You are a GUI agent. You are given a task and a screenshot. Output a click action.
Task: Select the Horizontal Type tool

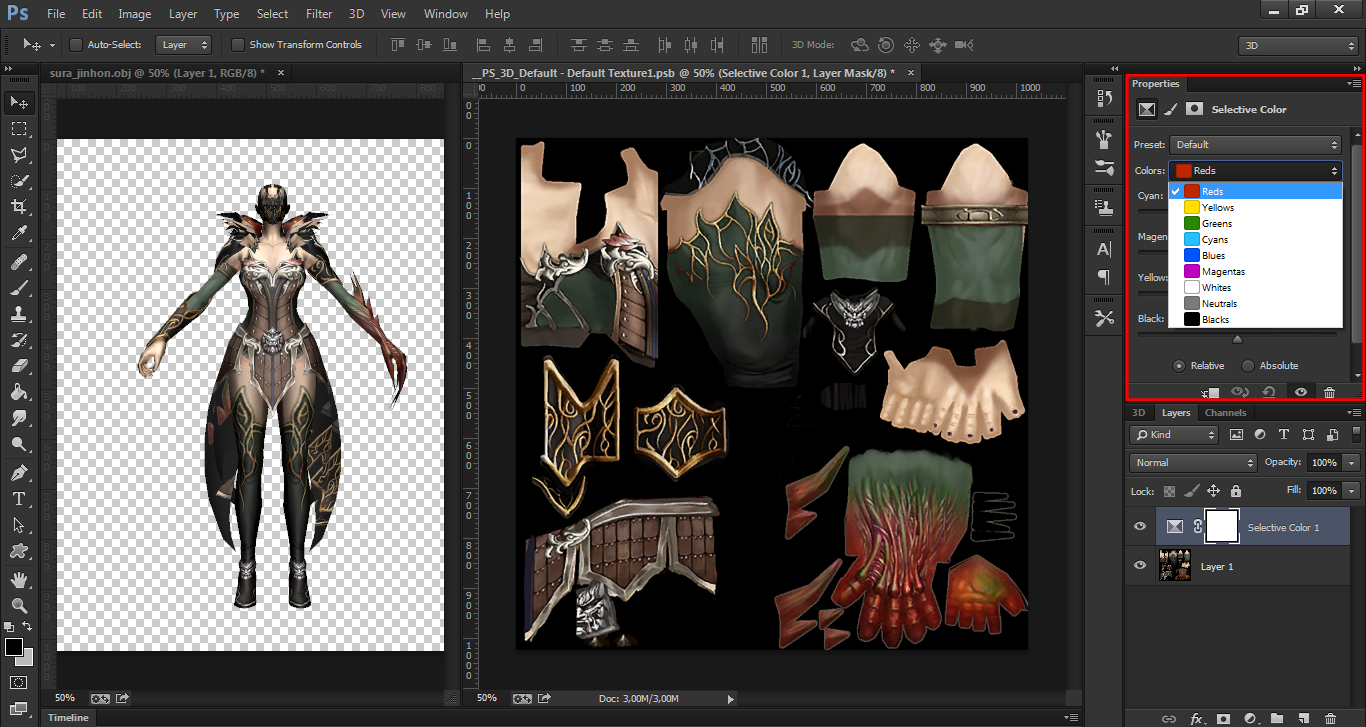pos(19,498)
